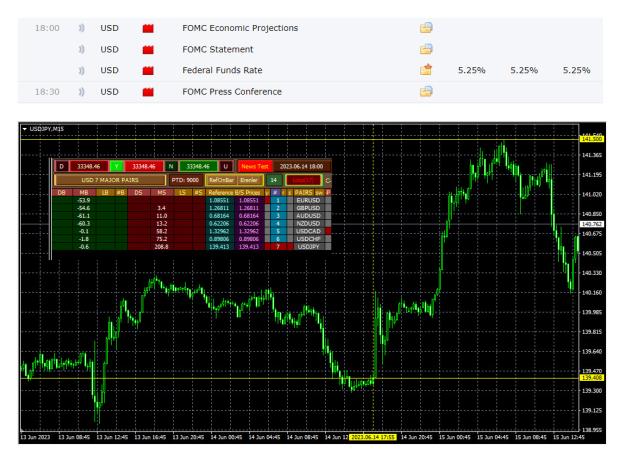Click the button right of RefOnBar
This screenshot has height=463, width=625.
249,180
